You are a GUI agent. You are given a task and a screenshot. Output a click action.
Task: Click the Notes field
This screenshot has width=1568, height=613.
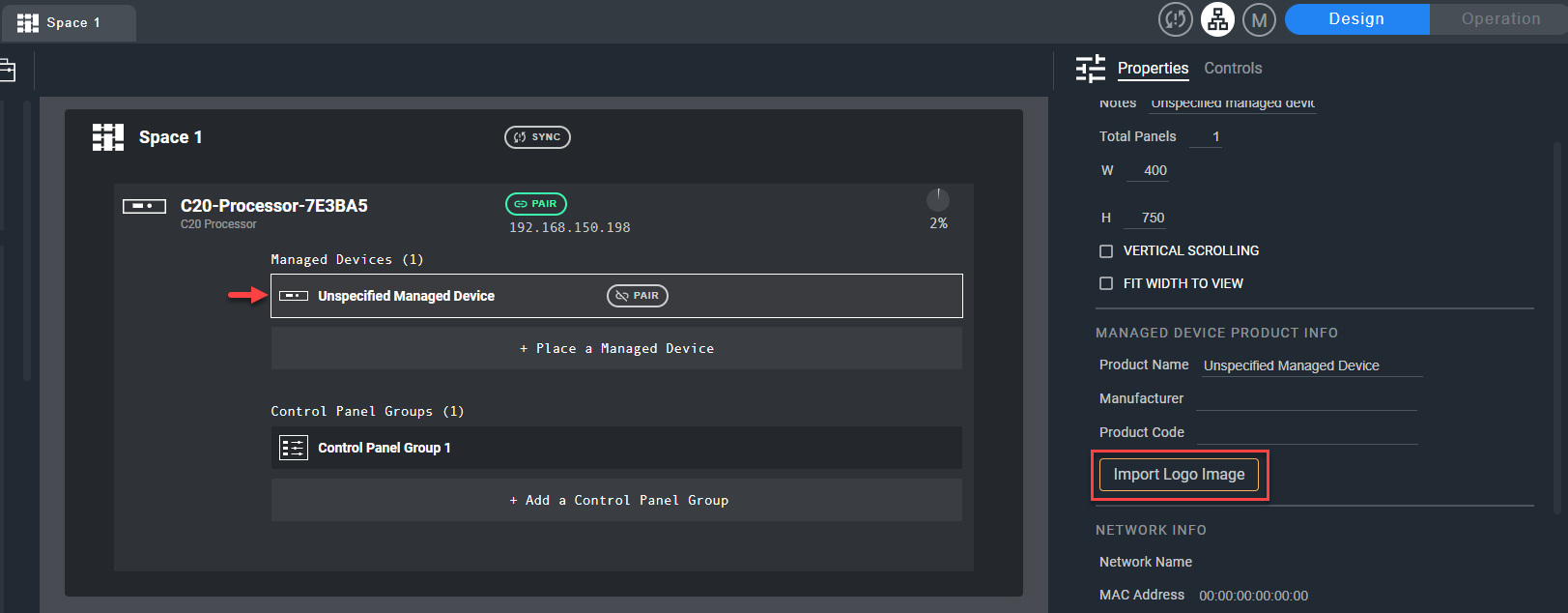[1233, 103]
